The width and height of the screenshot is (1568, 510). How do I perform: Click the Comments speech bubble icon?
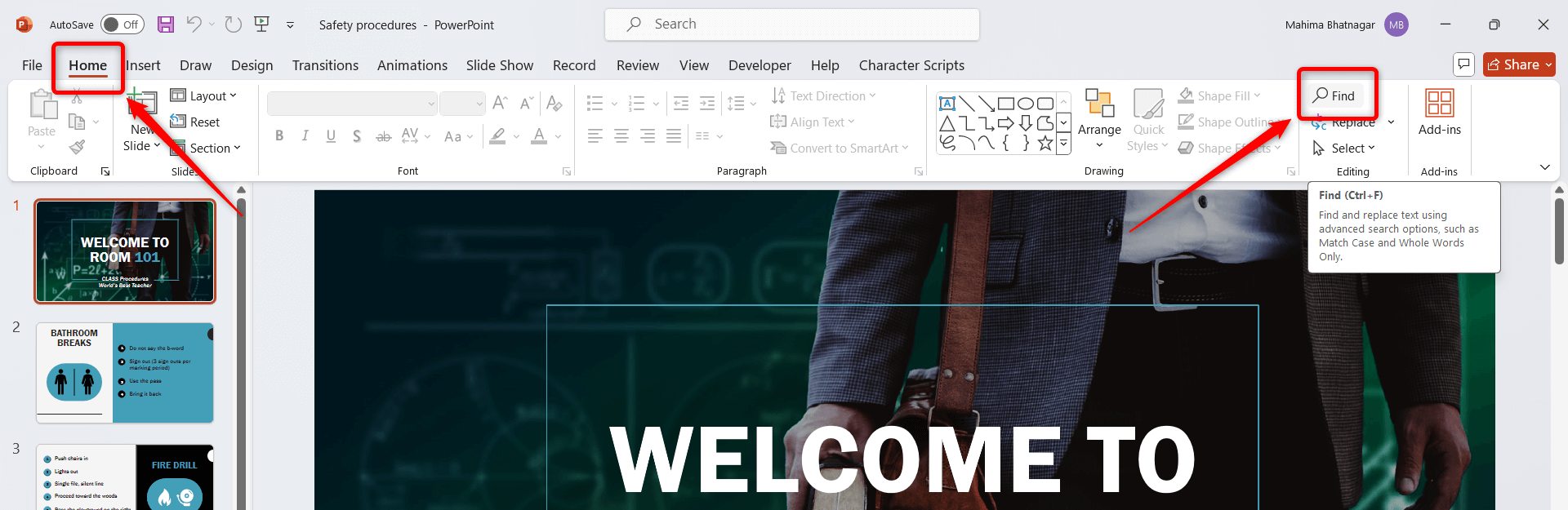pyautogui.click(x=1463, y=64)
